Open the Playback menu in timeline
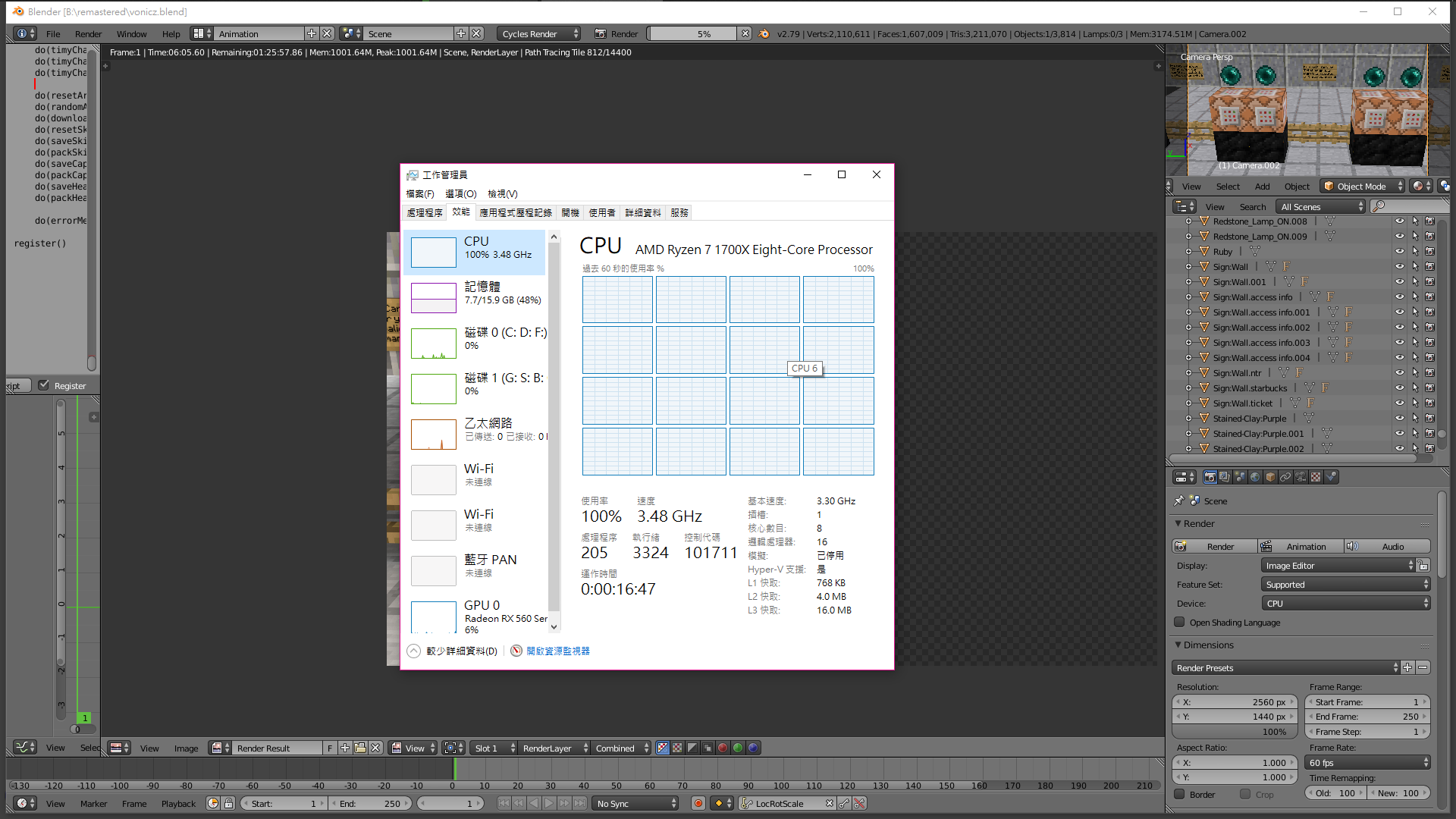Screen dimensions: 1456x819 tap(178, 804)
